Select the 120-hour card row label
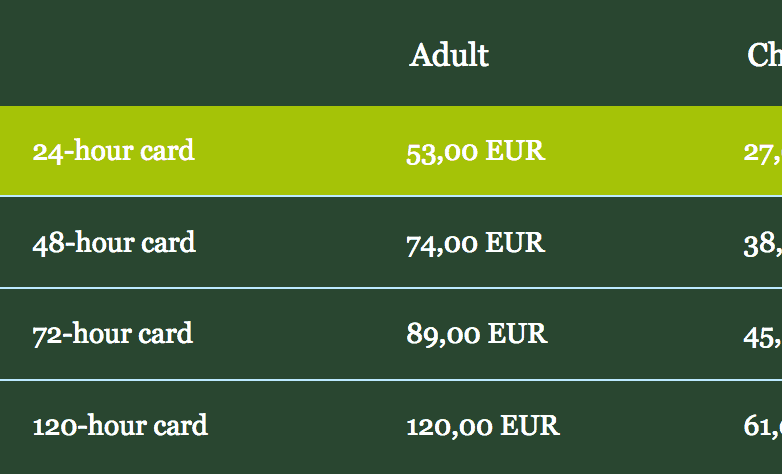 120,426
